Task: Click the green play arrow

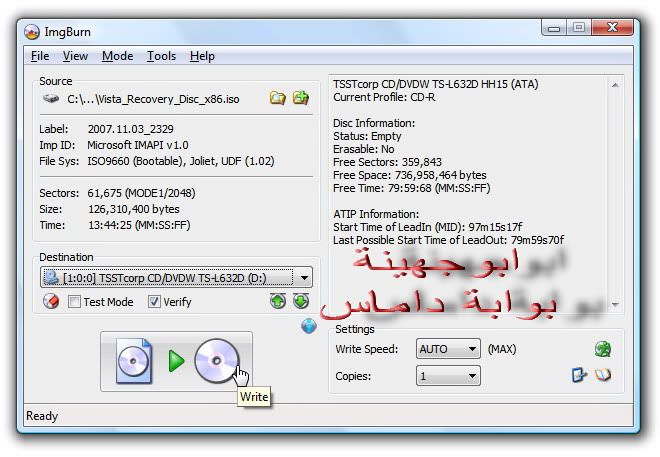Action: click(176, 361)
